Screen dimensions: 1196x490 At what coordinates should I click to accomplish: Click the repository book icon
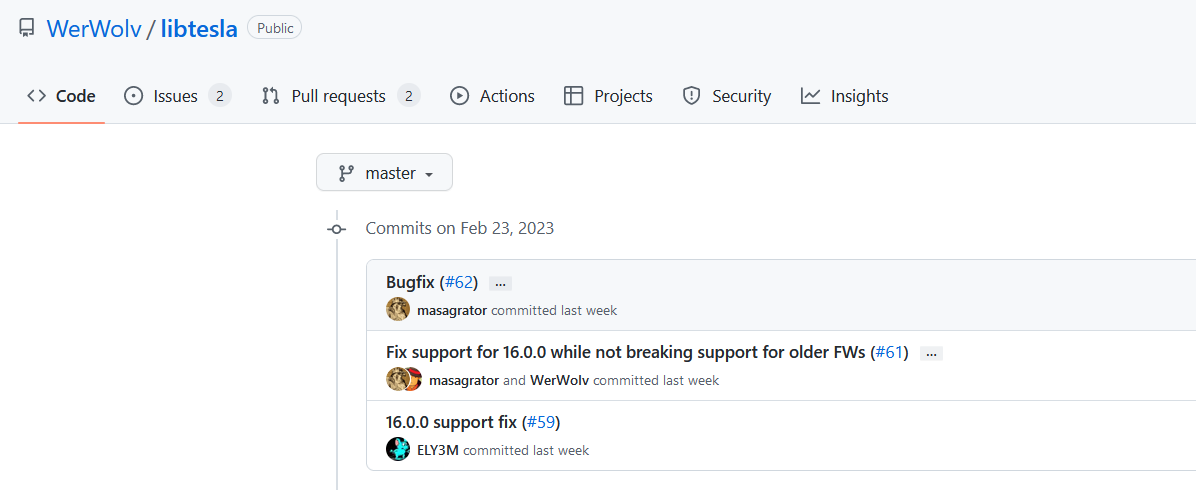click(x=27, y=29)
